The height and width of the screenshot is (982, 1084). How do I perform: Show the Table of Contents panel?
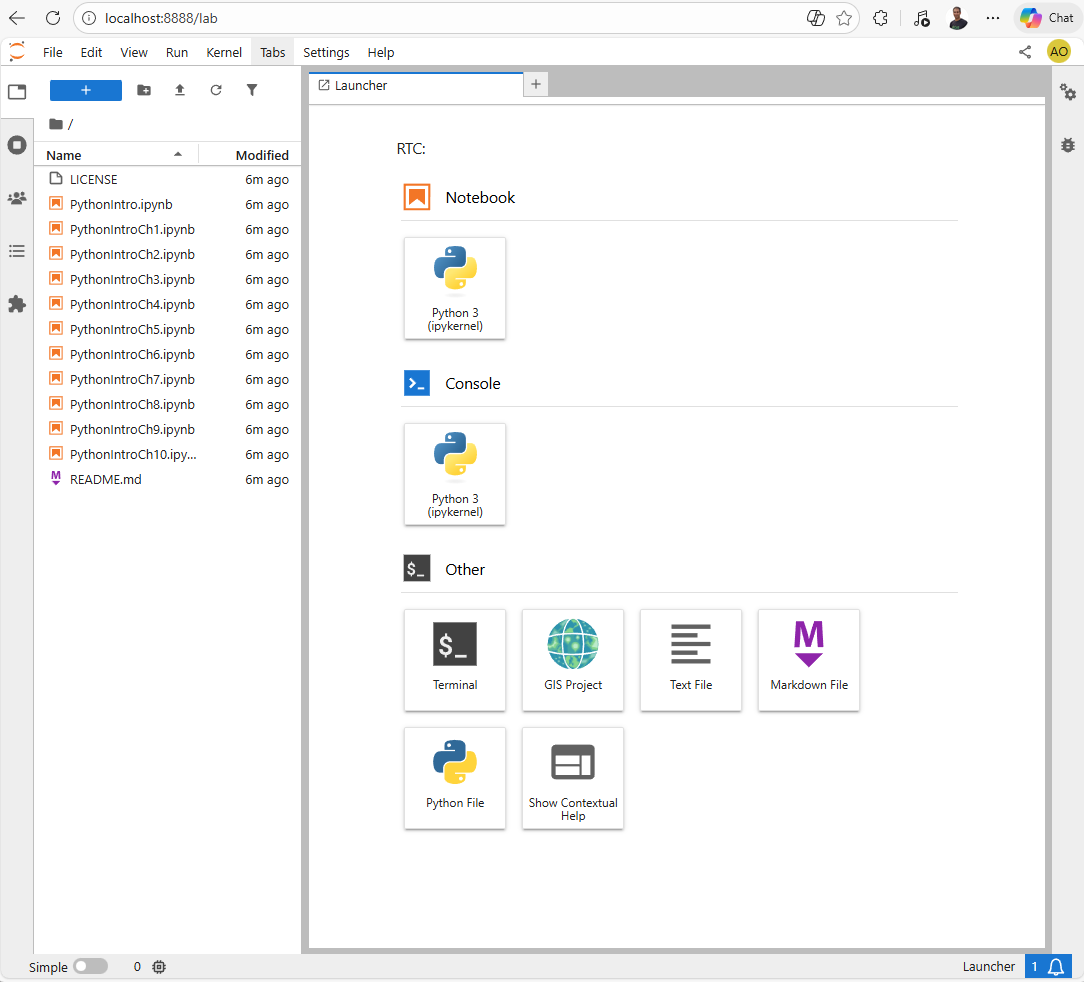pos(17,251)
